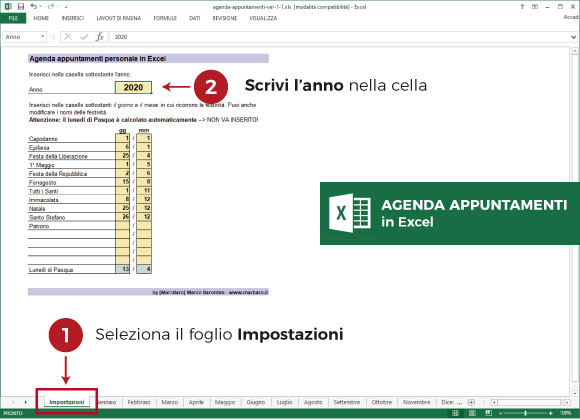Select the Settembre sheet tab
Image resolution: width=580 pixels, height=420 pixels.
point(347,402)
